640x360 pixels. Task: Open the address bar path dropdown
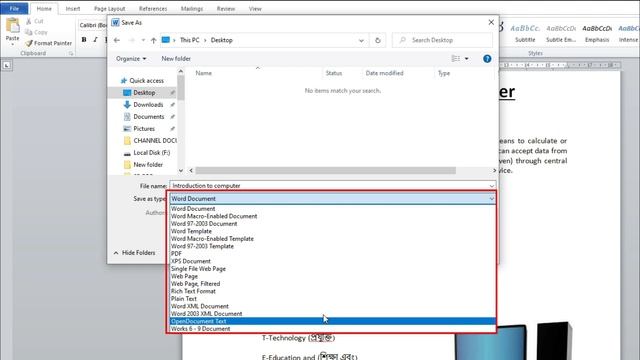(361, 40)
